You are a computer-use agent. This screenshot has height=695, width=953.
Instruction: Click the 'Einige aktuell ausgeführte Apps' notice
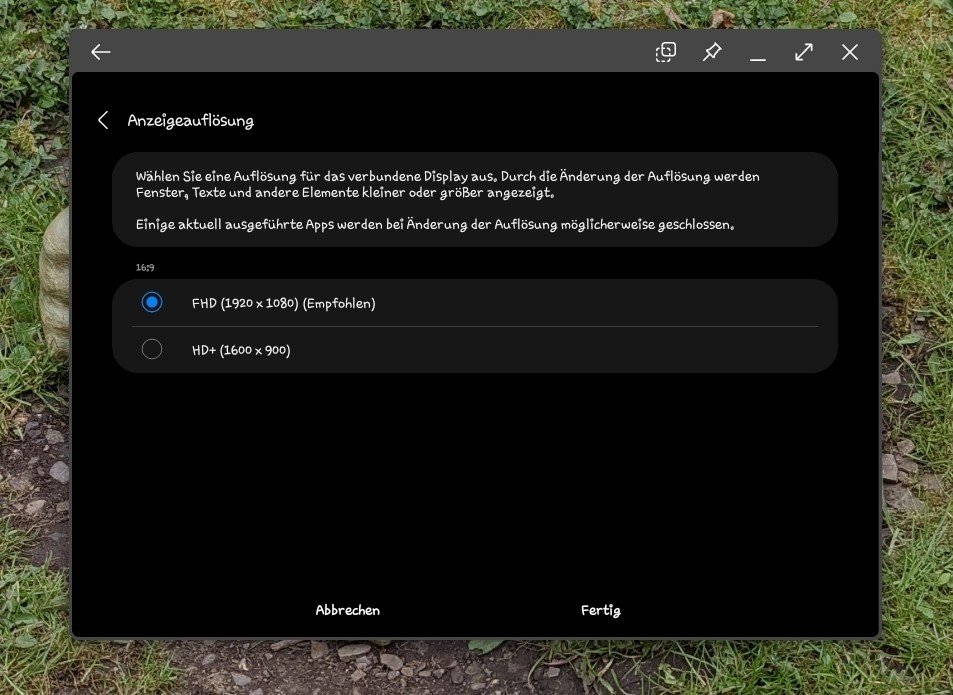click(435, 224)
